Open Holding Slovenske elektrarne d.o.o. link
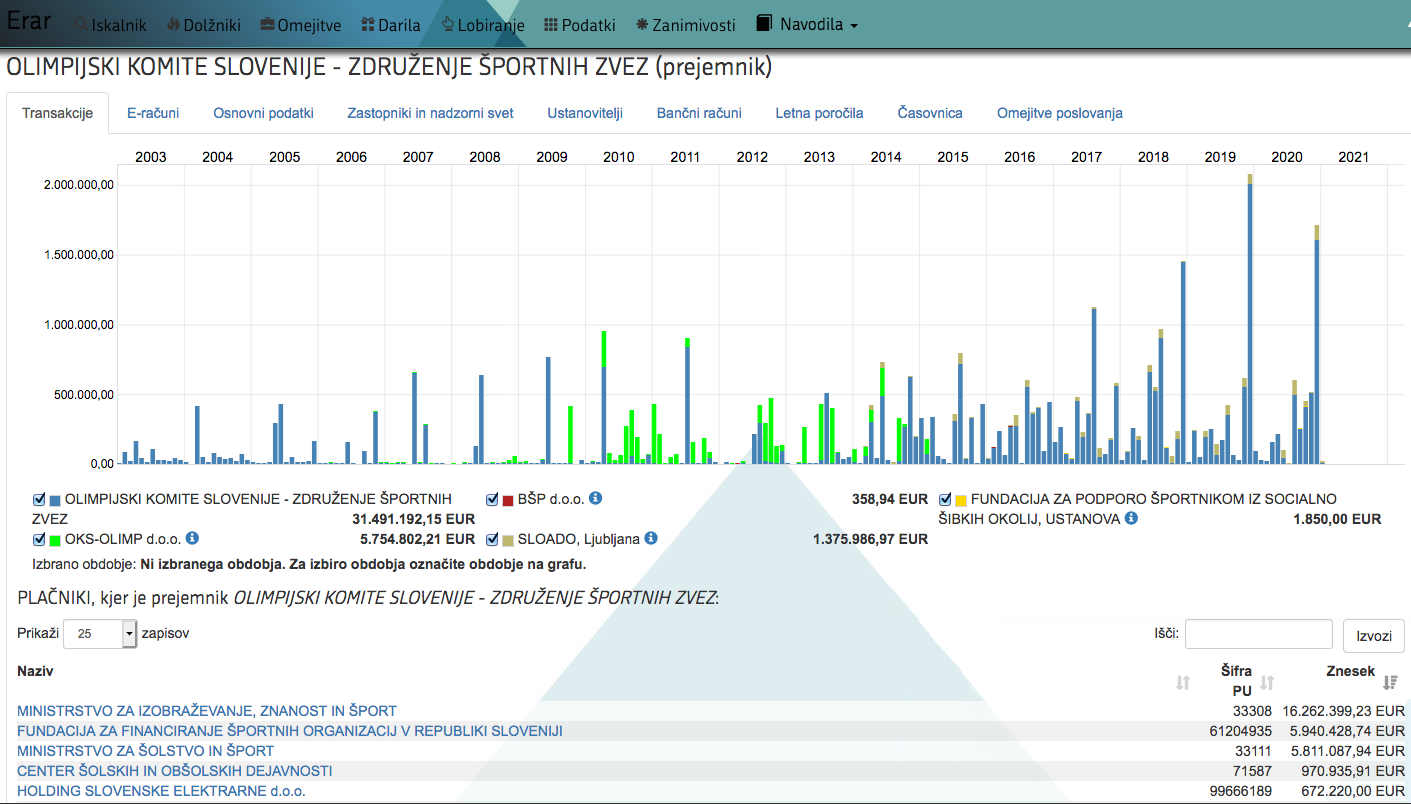 tap(161, 791)
